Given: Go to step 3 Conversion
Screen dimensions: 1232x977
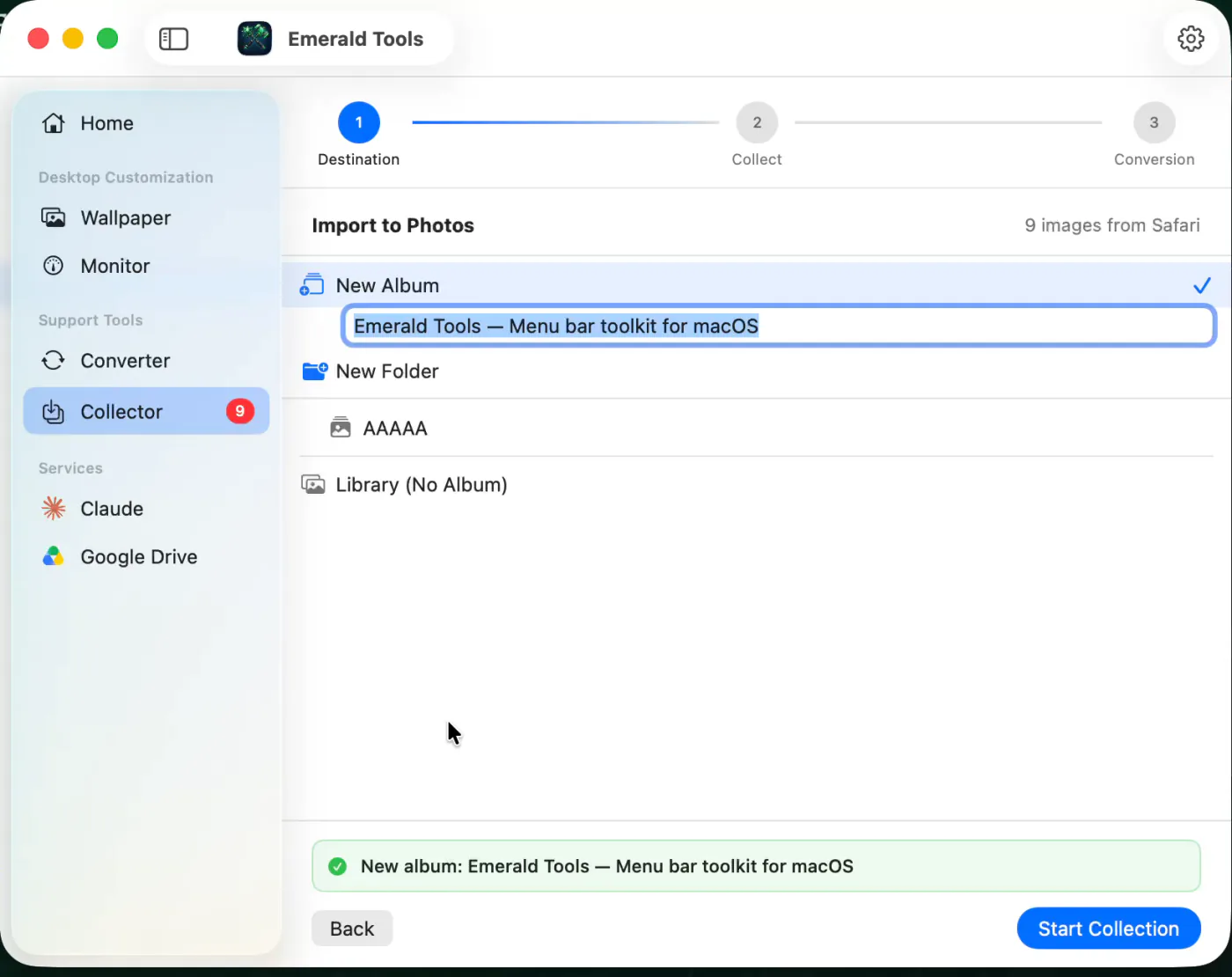Looking at the screenshot, I should pos(1154,122).
